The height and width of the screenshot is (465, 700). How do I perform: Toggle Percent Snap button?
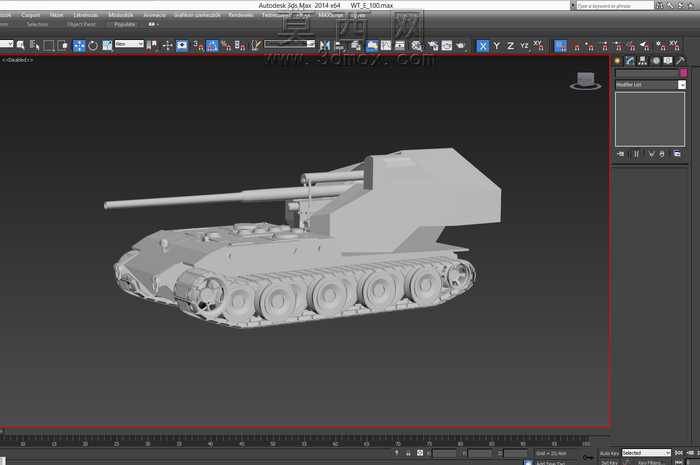(x=226, y=46)
